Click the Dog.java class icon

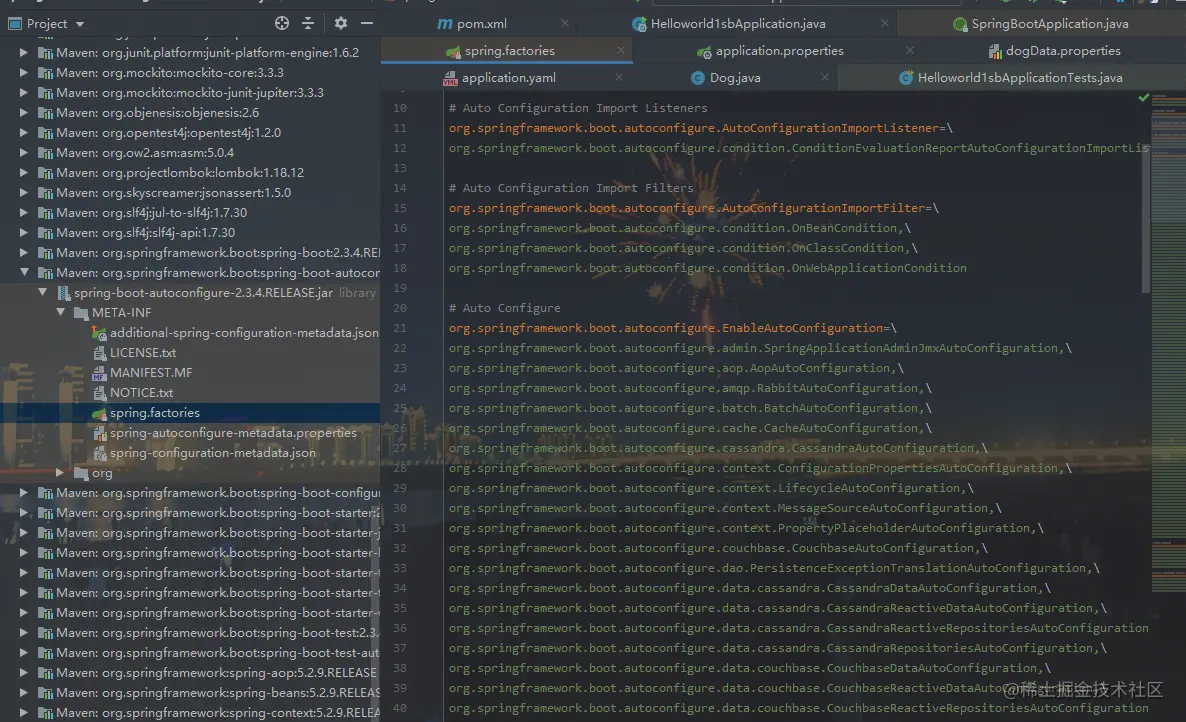click(698, 78)
